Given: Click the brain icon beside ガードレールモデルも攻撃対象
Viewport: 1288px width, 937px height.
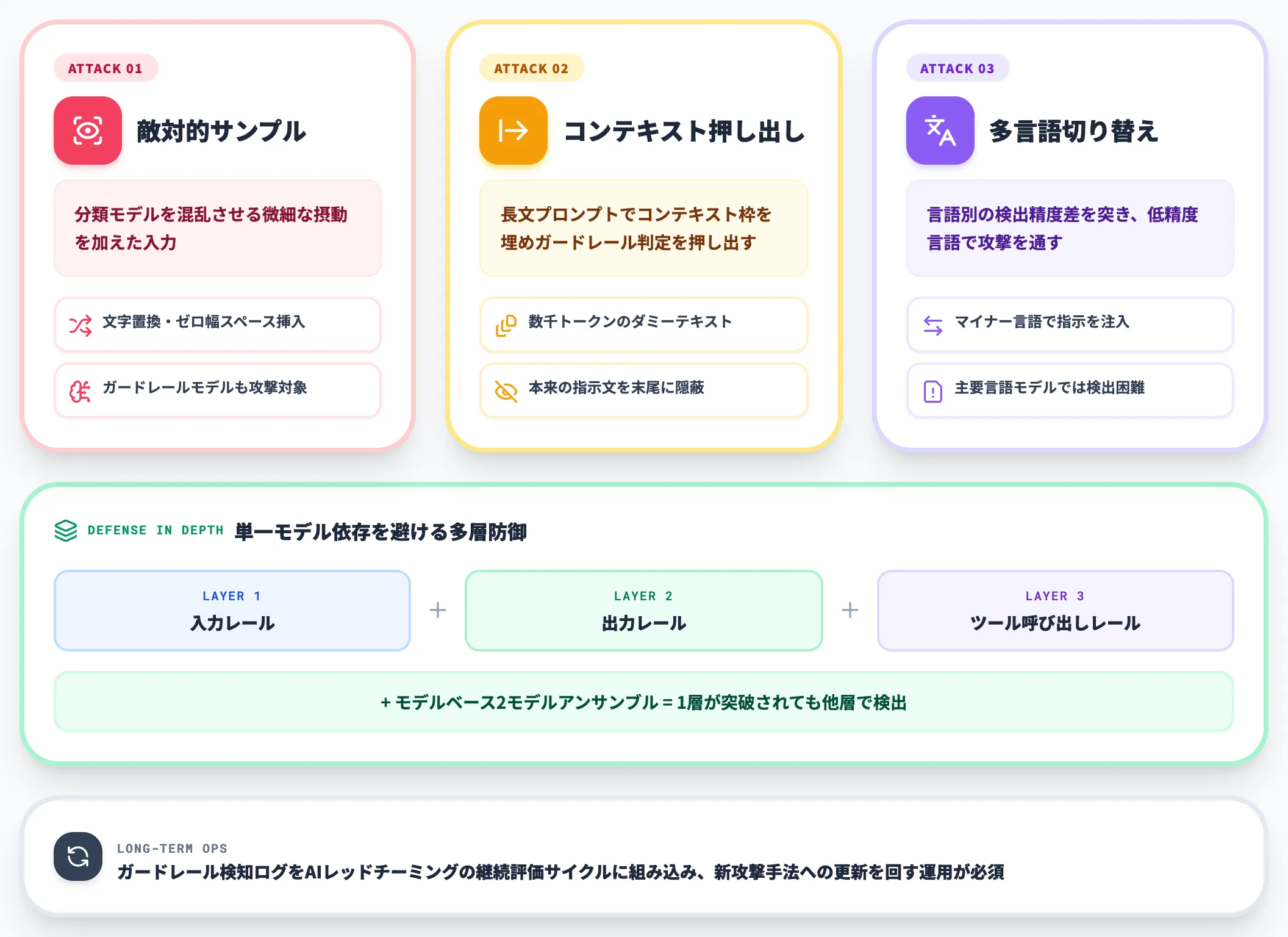Looking at the screenshot, I should pyautogui.click(x=80, y=392).
